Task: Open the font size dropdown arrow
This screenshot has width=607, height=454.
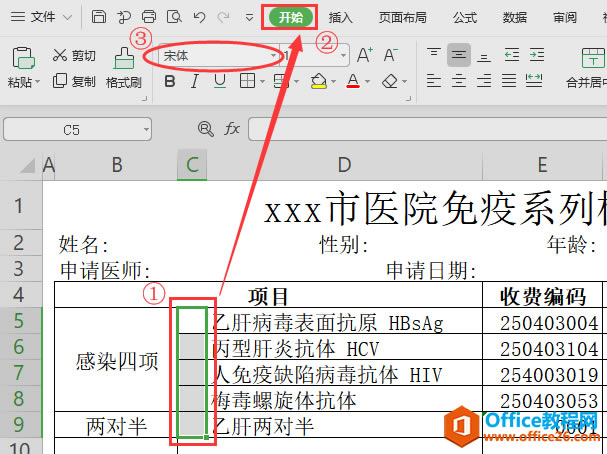Action: tap(343, 57)
